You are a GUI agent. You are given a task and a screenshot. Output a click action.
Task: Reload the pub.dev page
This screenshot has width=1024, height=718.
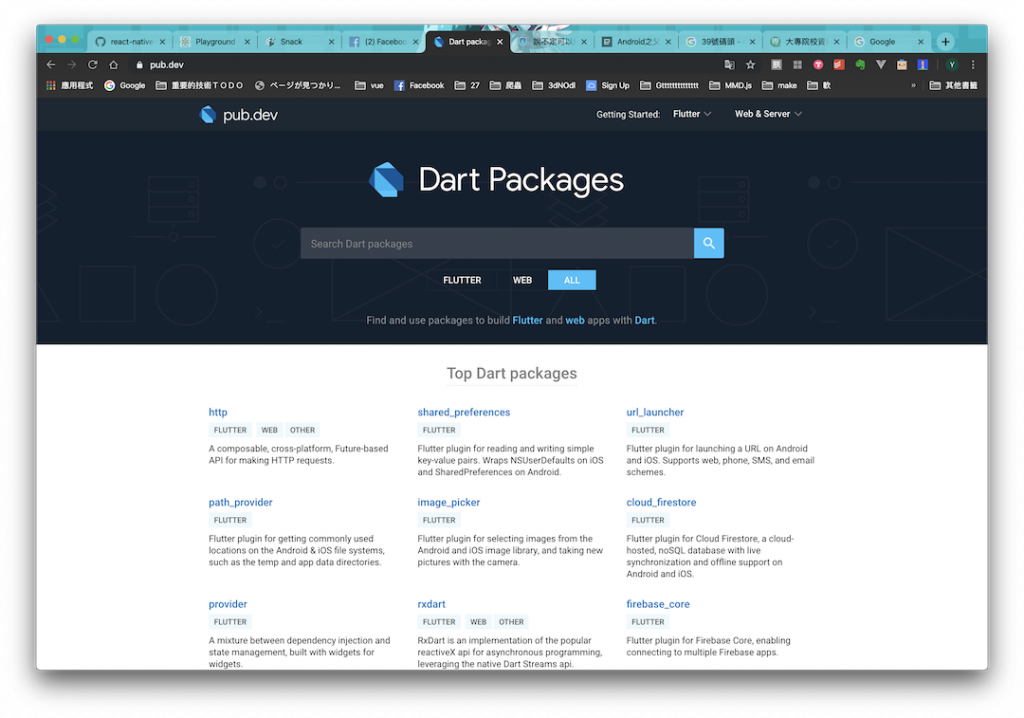click(x=93, y=65)
